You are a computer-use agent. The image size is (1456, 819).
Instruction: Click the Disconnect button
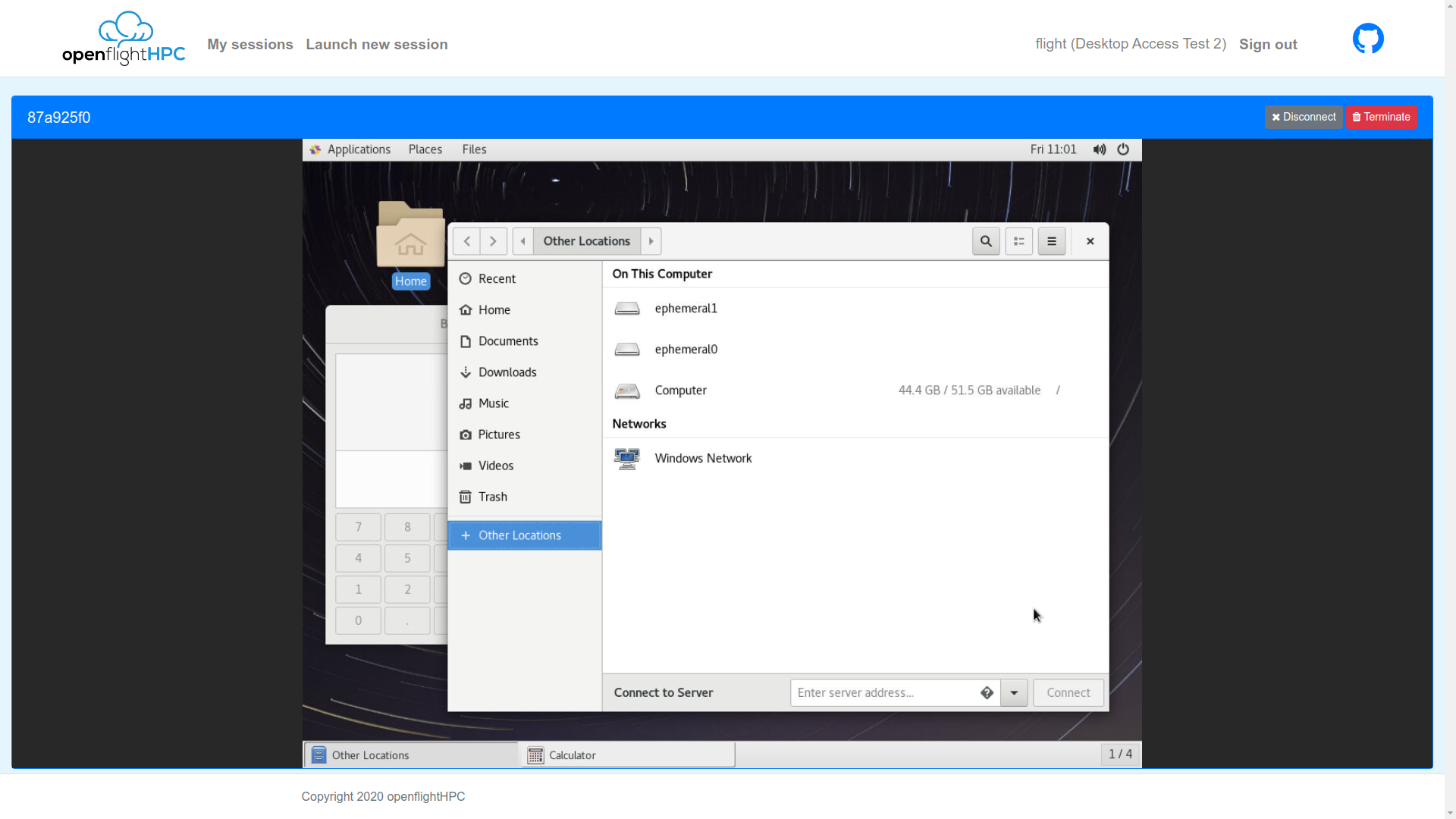[1303, 117]
